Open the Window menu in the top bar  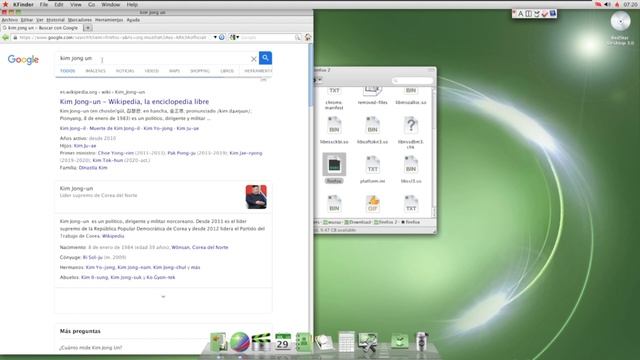click(x=111, y=4)
